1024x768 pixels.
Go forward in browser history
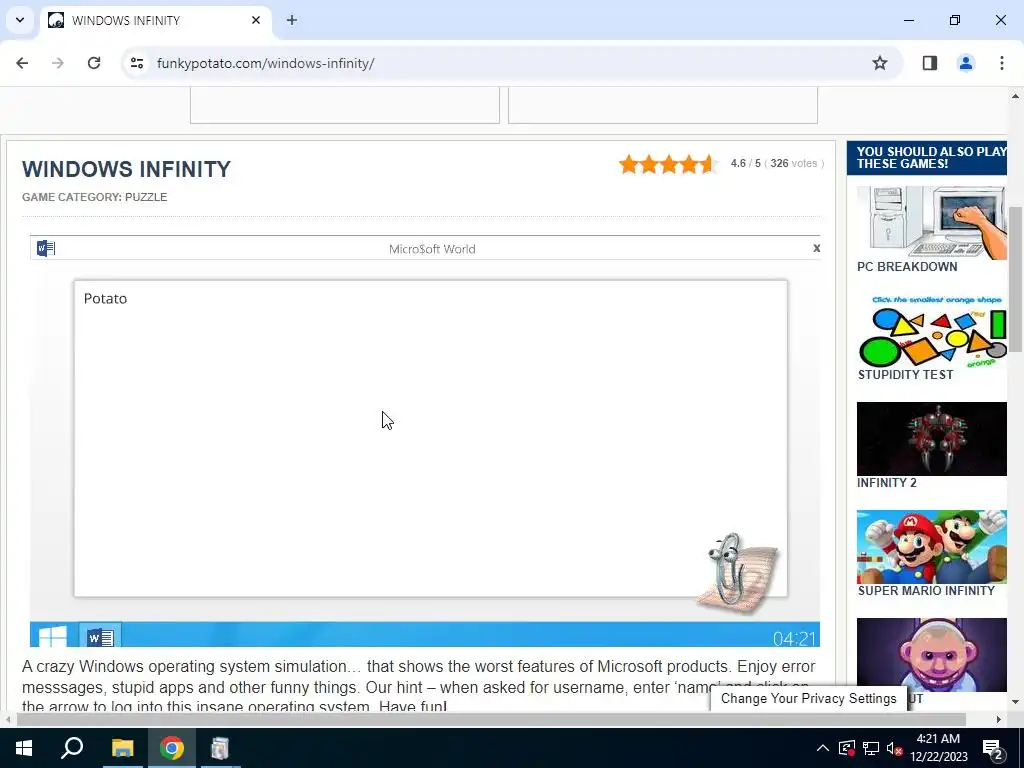(58, 63)
